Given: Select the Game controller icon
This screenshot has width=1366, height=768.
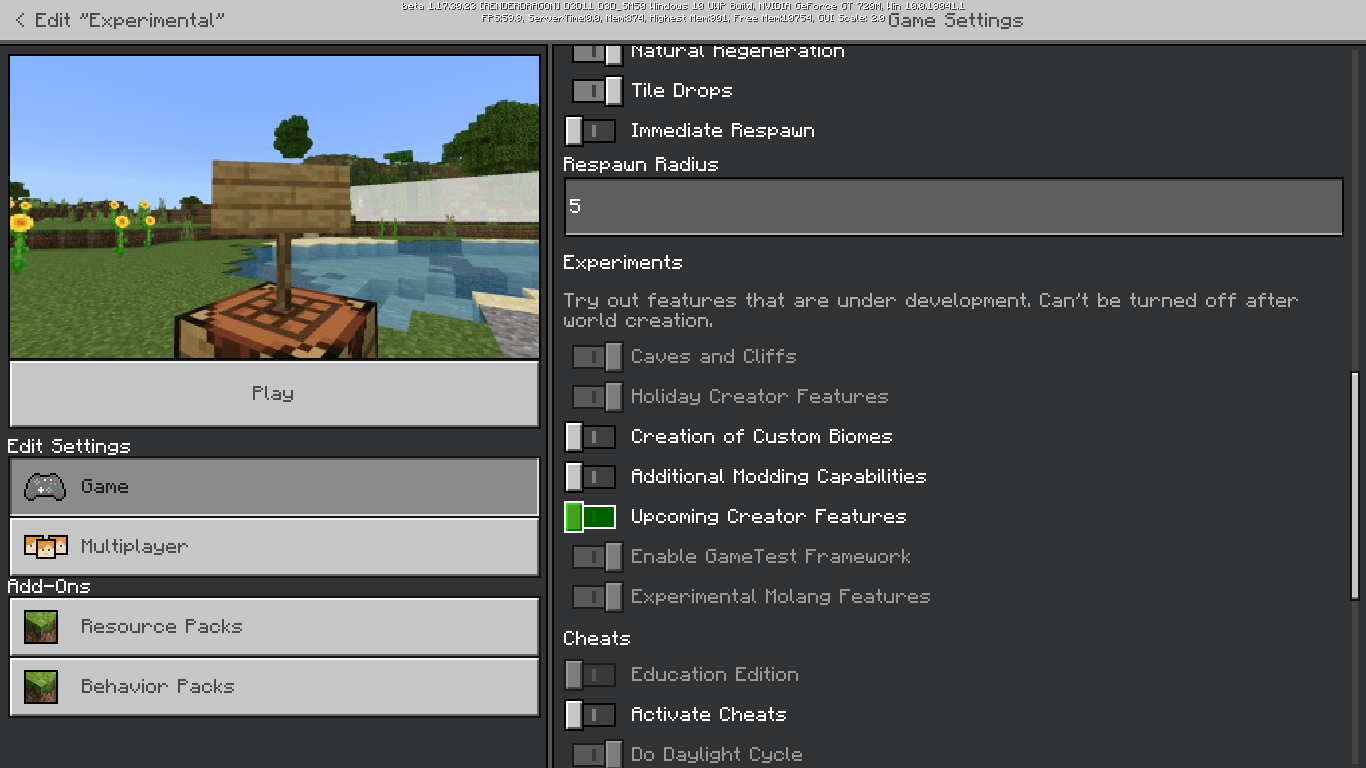Looking at the screenshot, I should 45,487.
